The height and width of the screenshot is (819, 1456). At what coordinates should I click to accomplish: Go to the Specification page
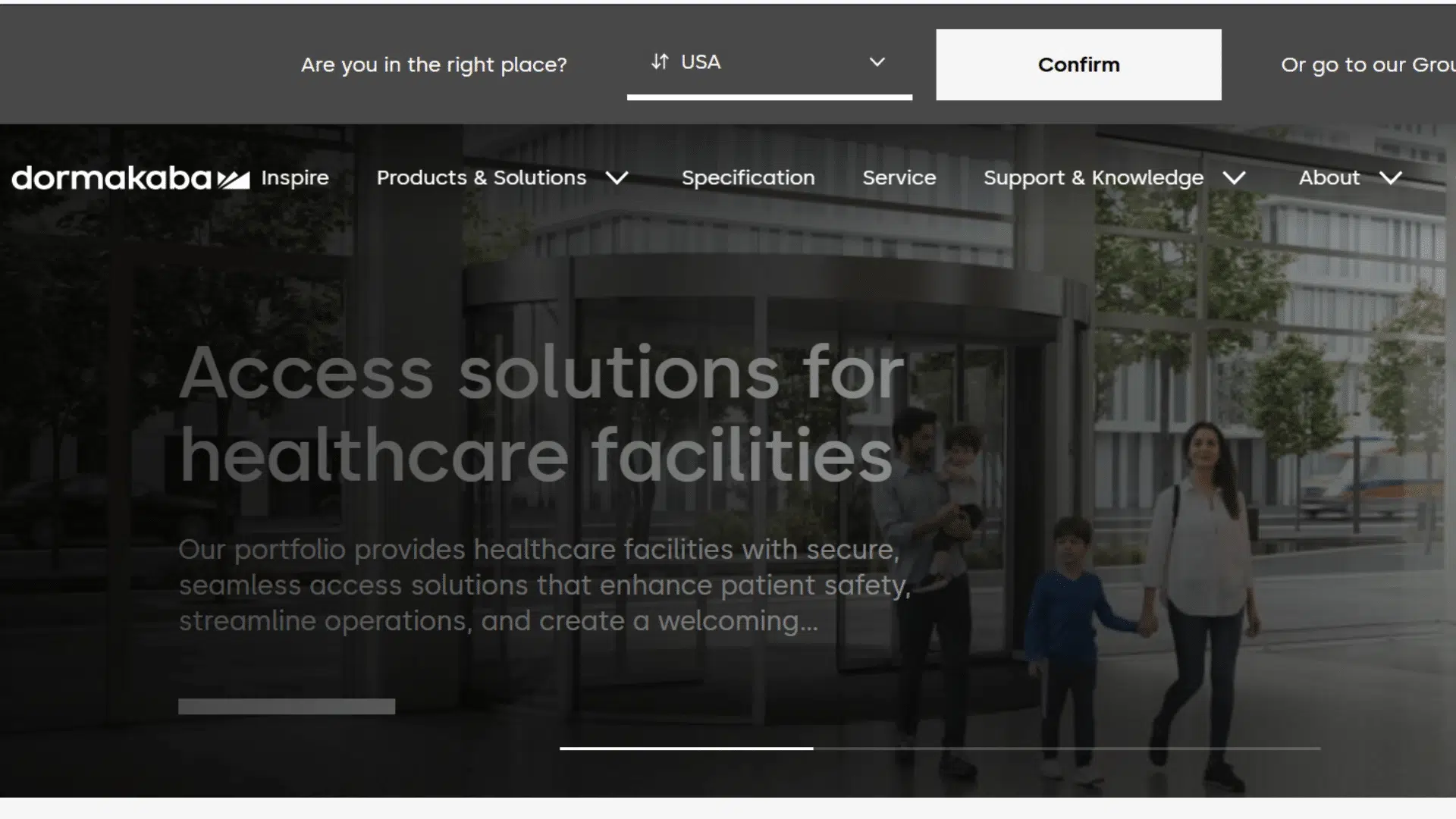(x=748, y=177)
